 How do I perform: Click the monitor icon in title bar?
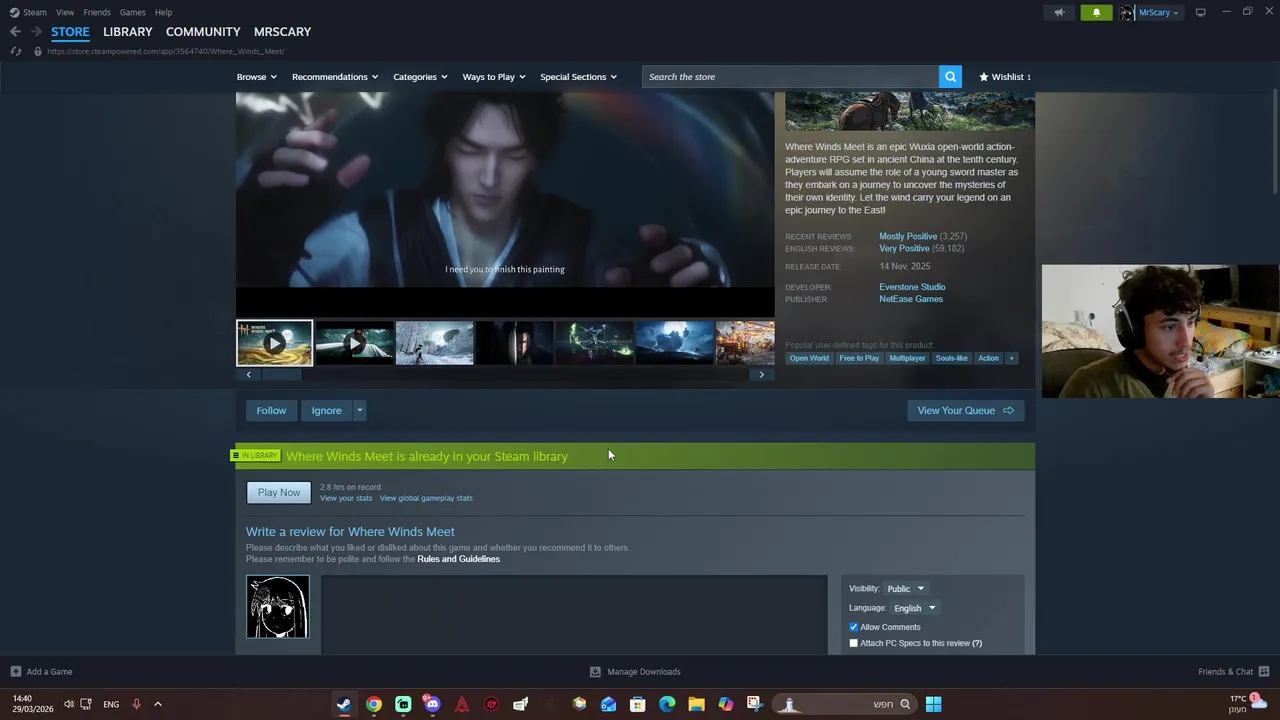(1200, 13)
